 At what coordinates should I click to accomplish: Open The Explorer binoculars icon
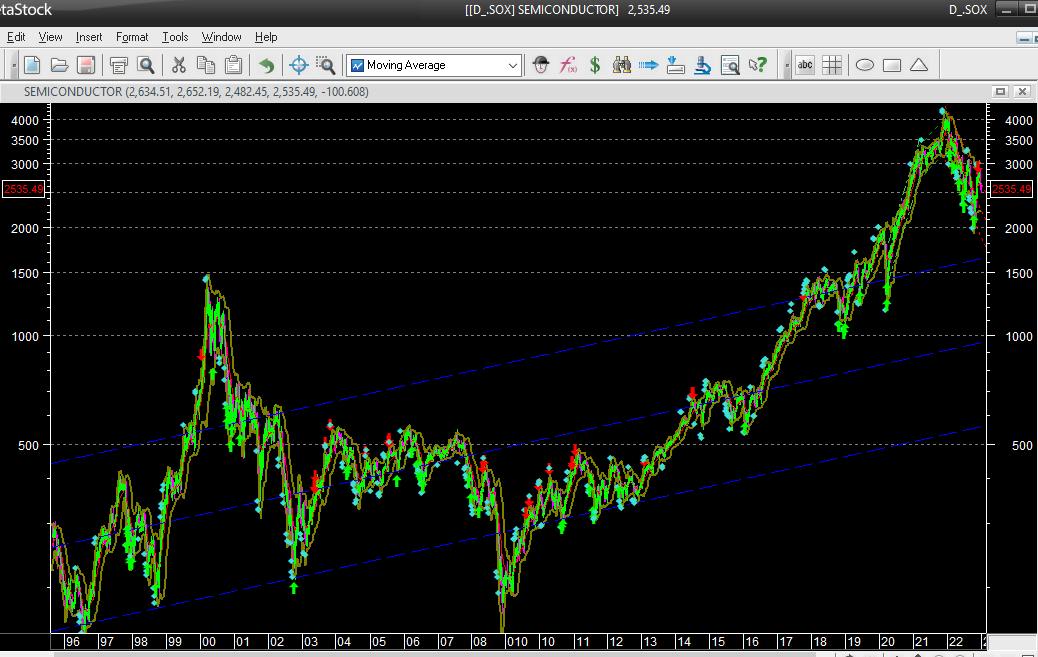point(621,66)
